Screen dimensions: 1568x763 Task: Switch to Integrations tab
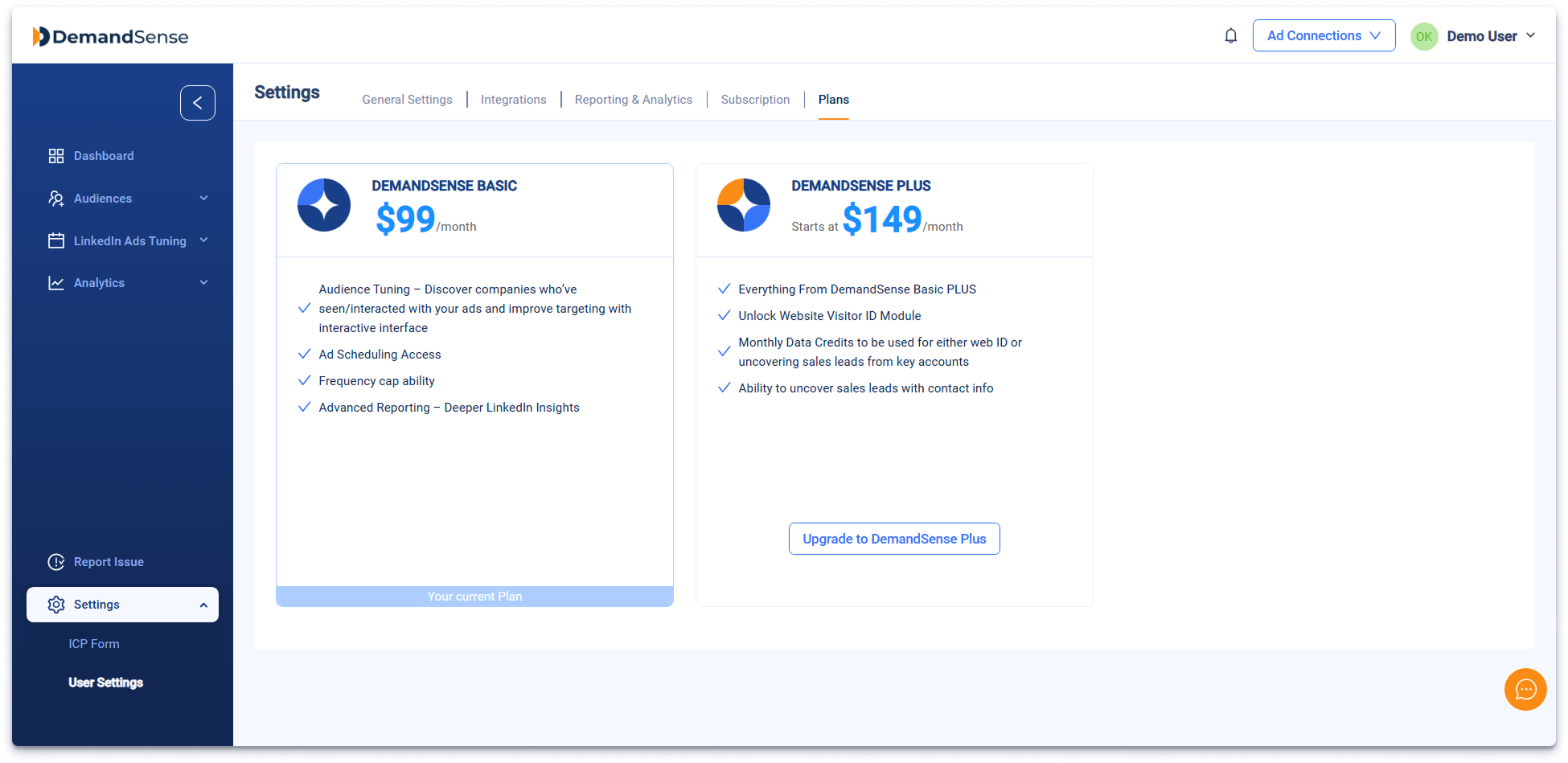514,100
